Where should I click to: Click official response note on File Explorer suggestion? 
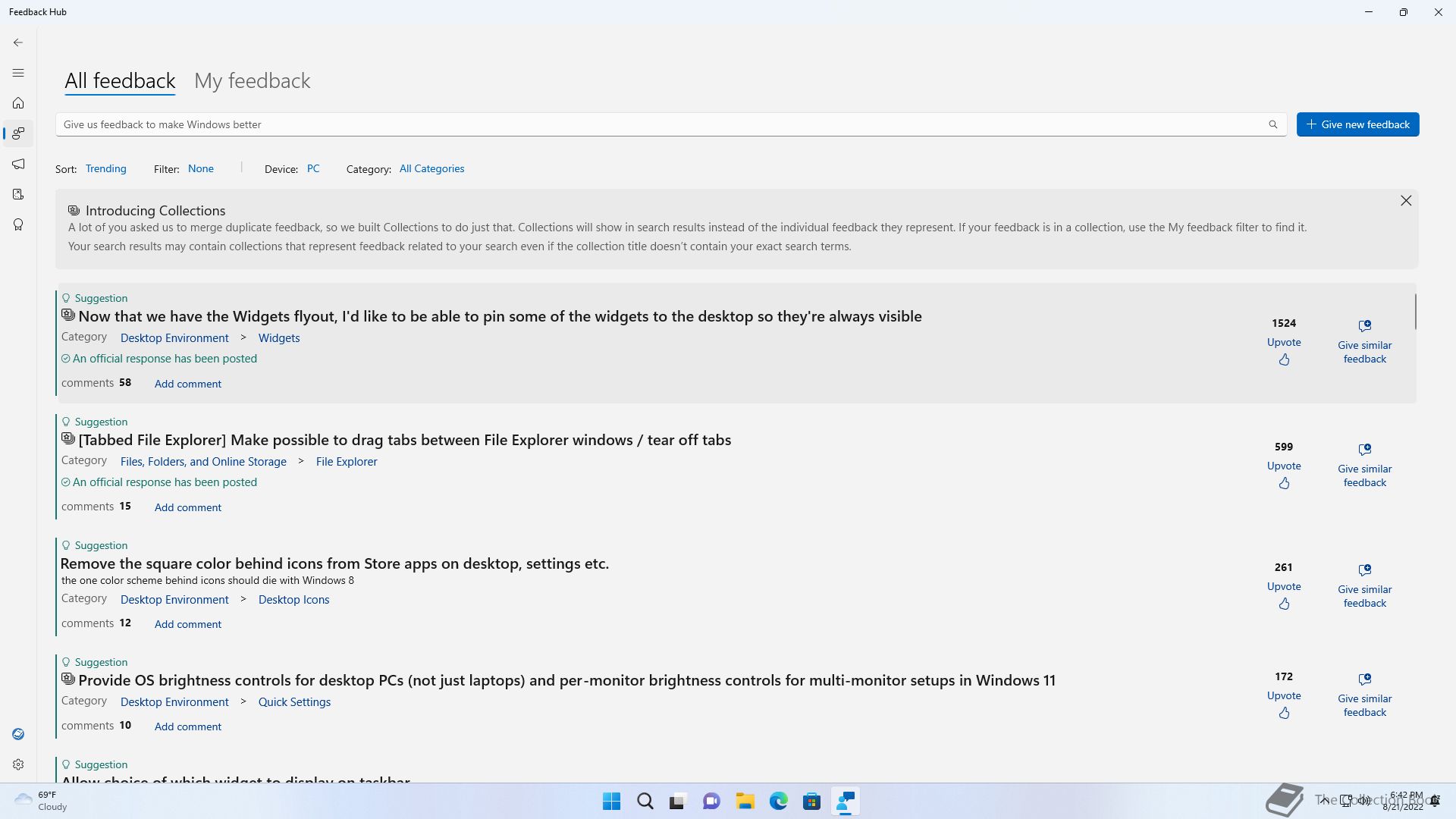pos(159,482)
